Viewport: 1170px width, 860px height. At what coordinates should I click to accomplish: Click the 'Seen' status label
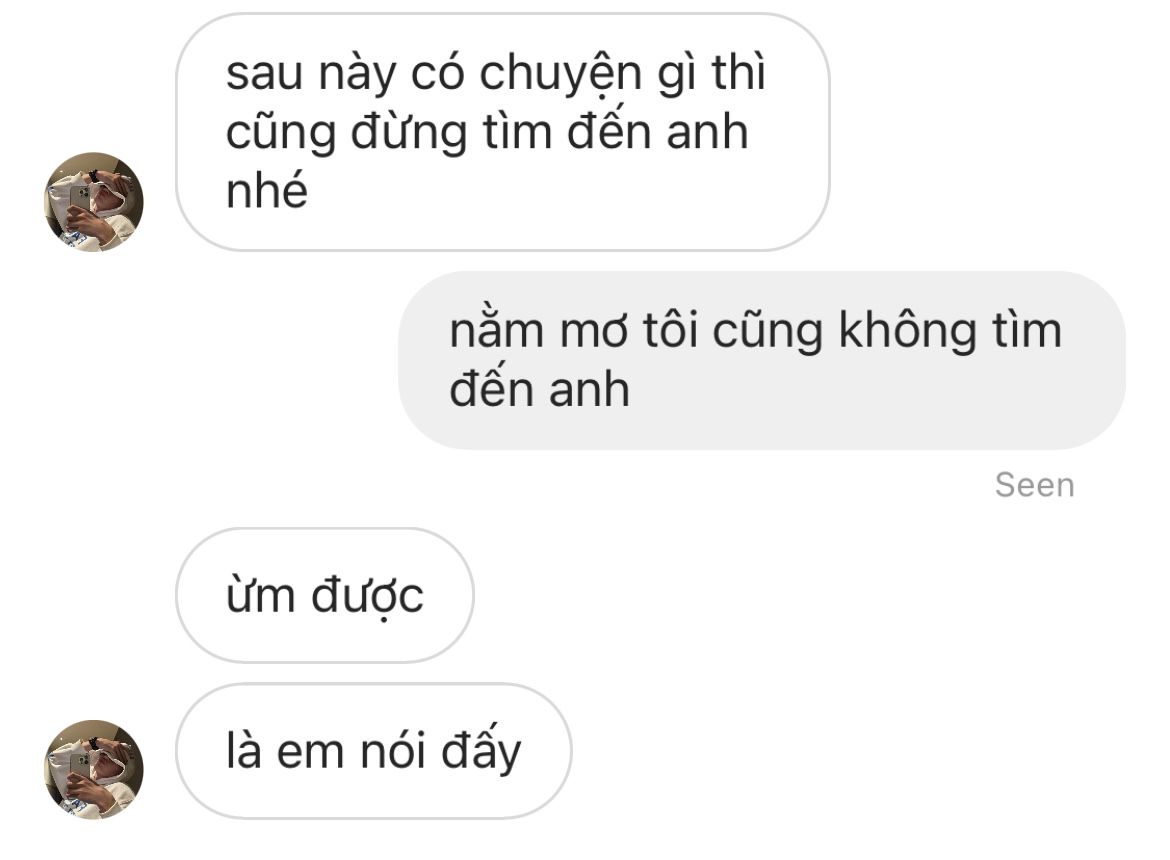tap(1034, 485)
